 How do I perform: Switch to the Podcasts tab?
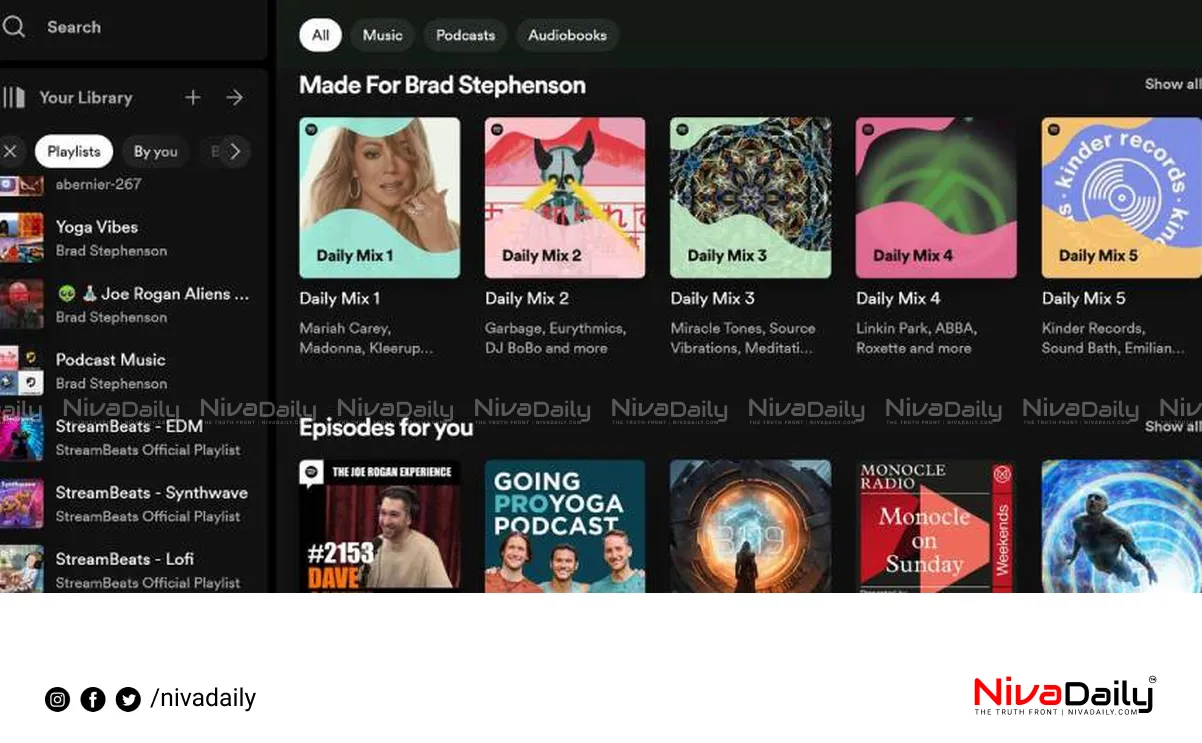tap(465, 35)
